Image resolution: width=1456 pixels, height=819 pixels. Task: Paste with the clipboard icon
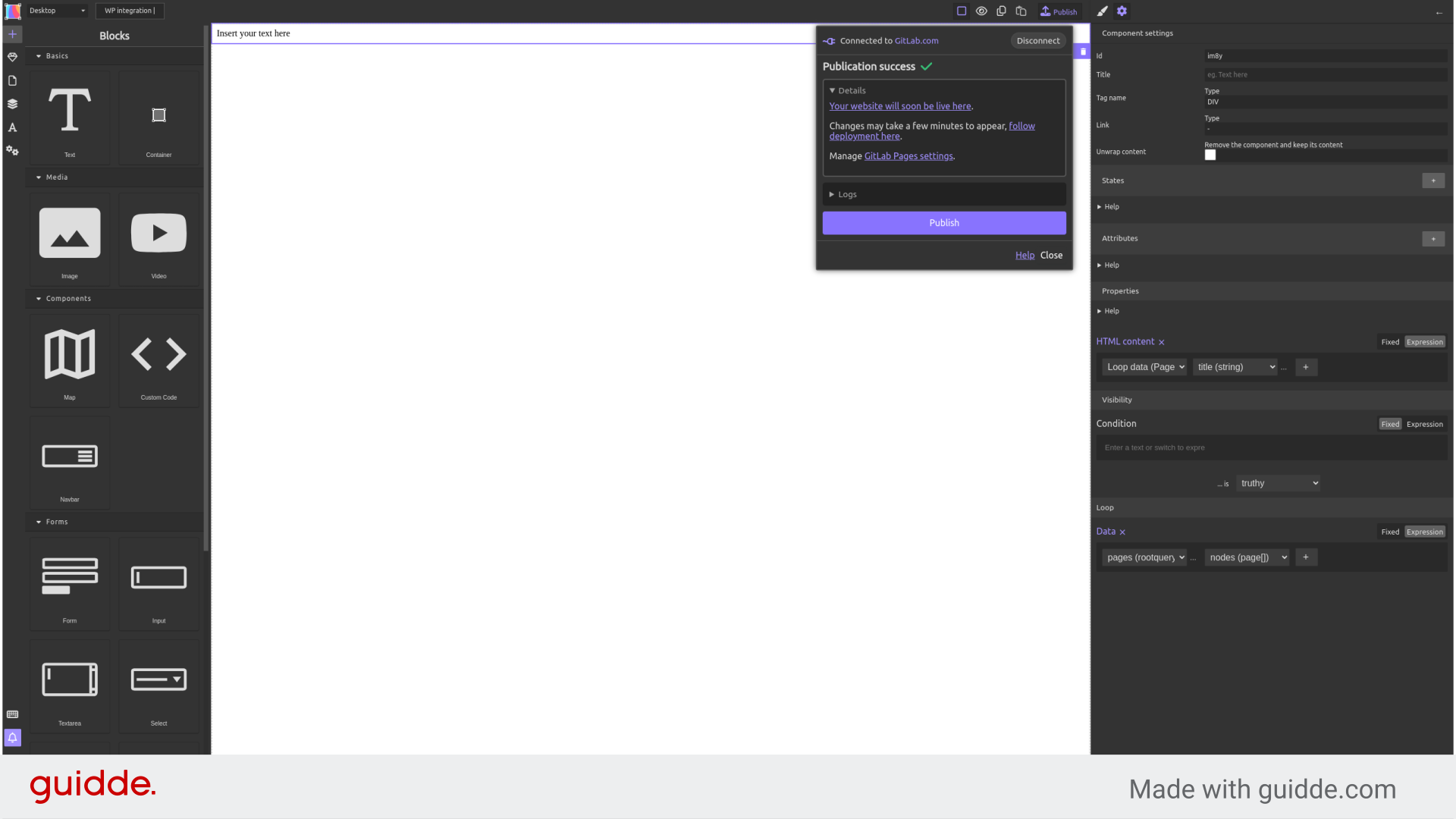tap(1021, 11)
